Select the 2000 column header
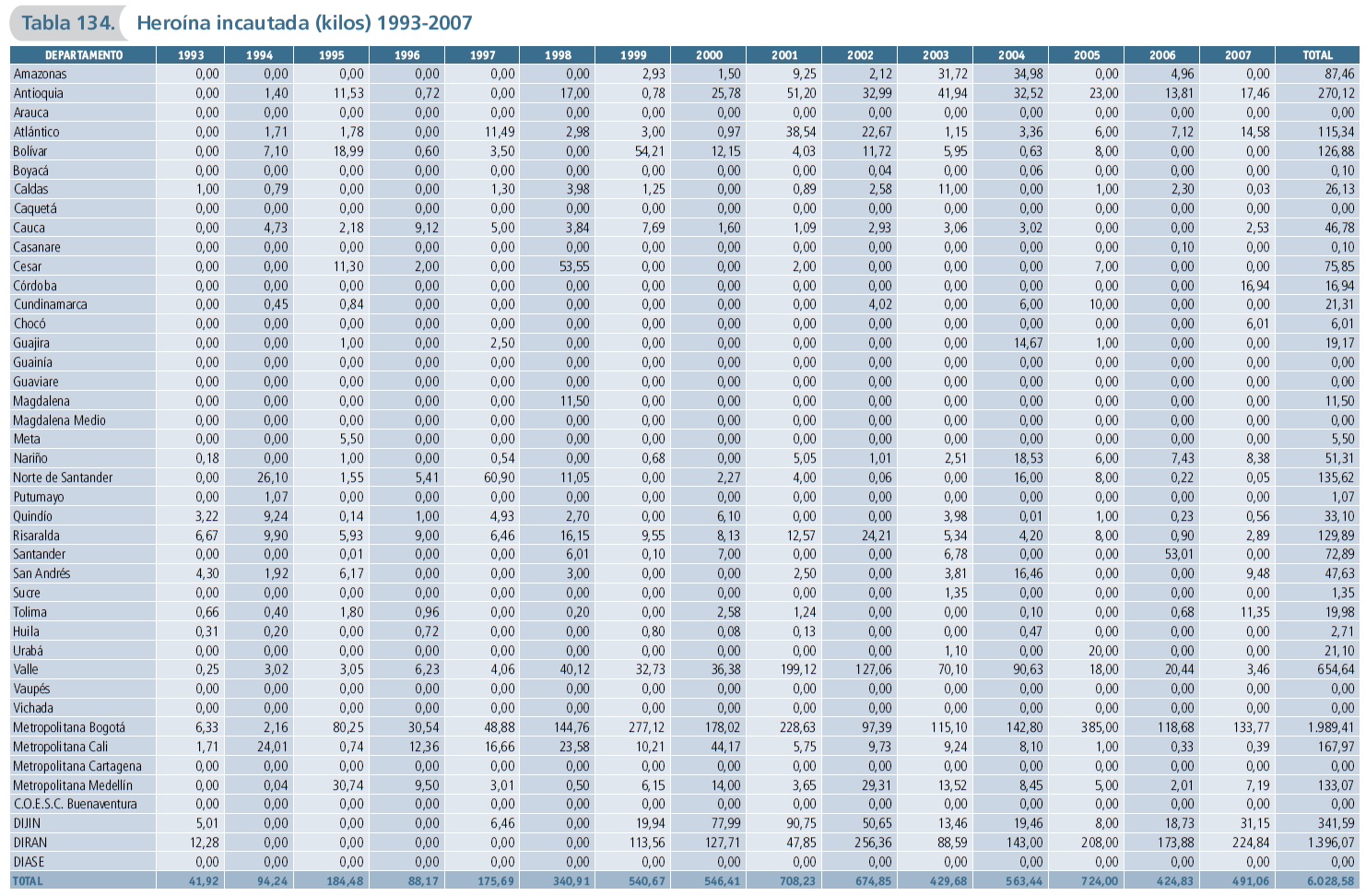Screen dimensions: 1366x896 (x=709, y=55)
